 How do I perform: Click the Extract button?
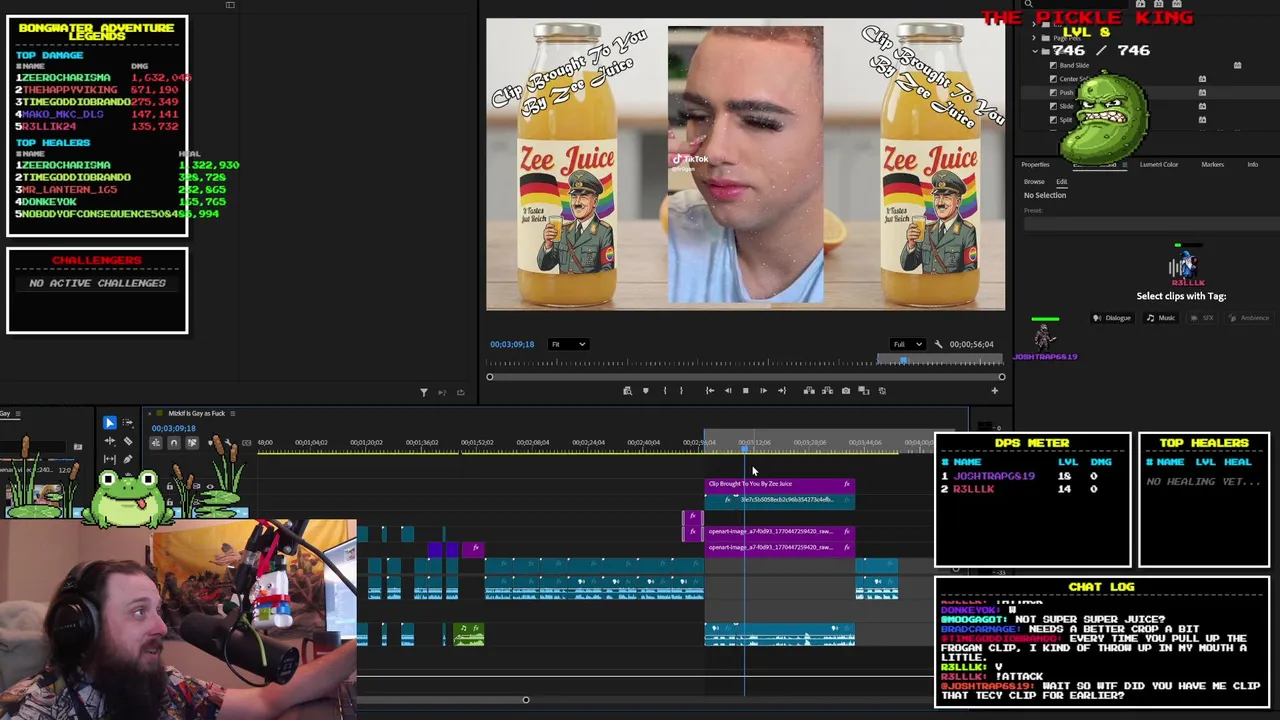827,391
